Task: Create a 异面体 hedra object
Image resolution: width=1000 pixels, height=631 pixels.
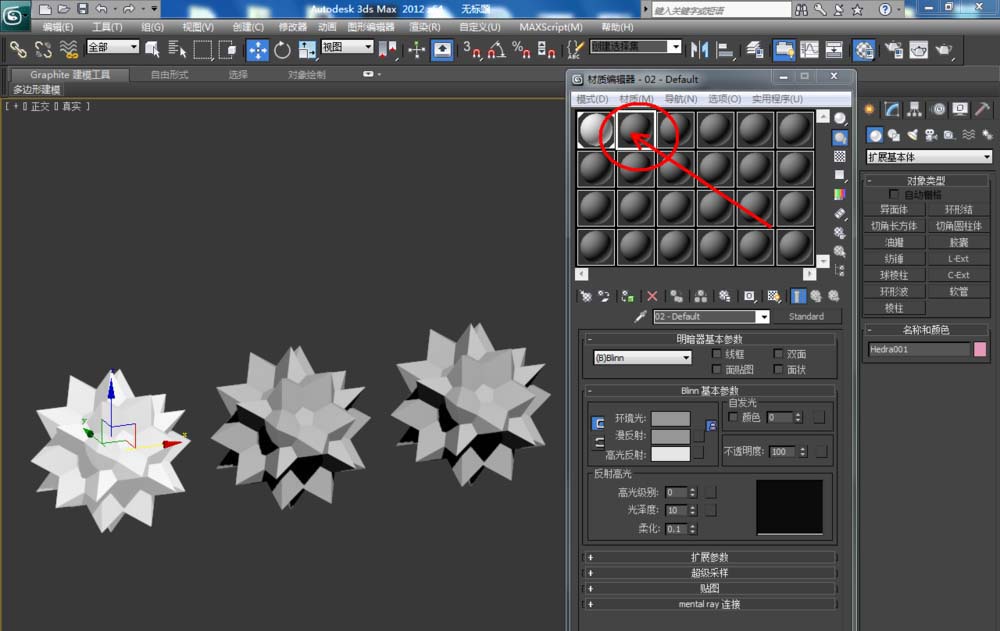Action: [893, 210]
